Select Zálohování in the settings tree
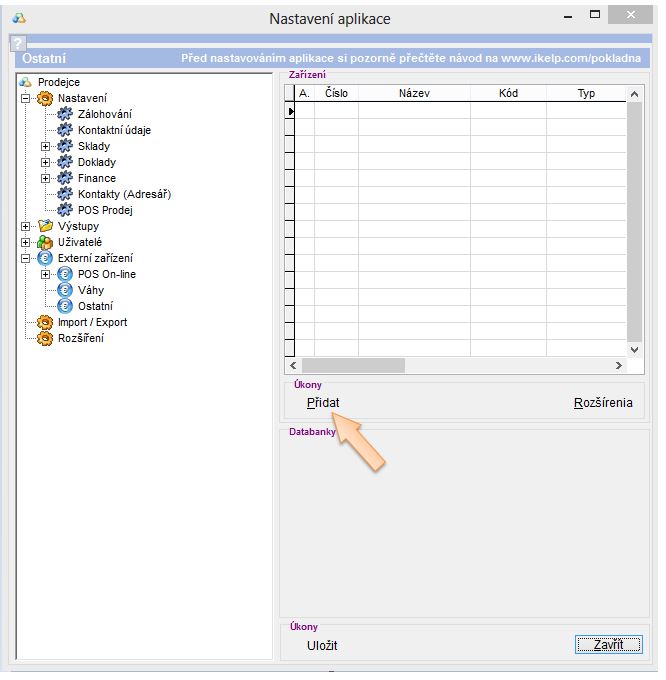Screen dimensions: 666x680 [105, 114]
